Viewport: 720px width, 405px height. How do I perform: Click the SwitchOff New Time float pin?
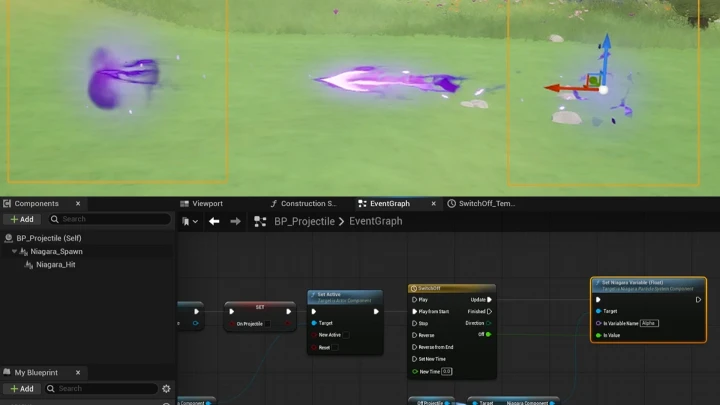pos(415,371)
